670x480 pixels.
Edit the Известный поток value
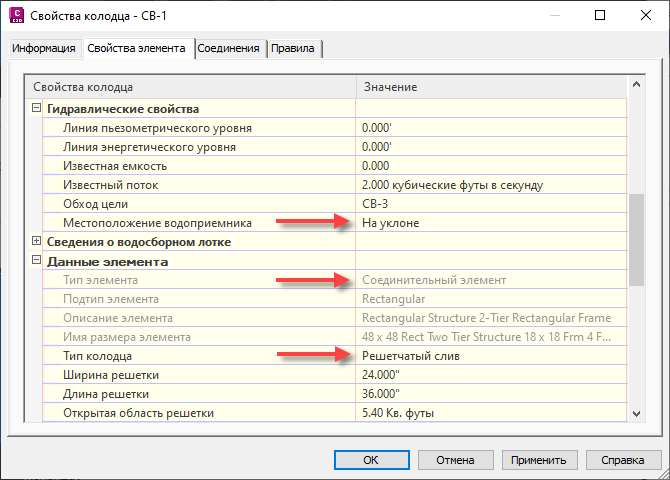[x=490, y=185]
